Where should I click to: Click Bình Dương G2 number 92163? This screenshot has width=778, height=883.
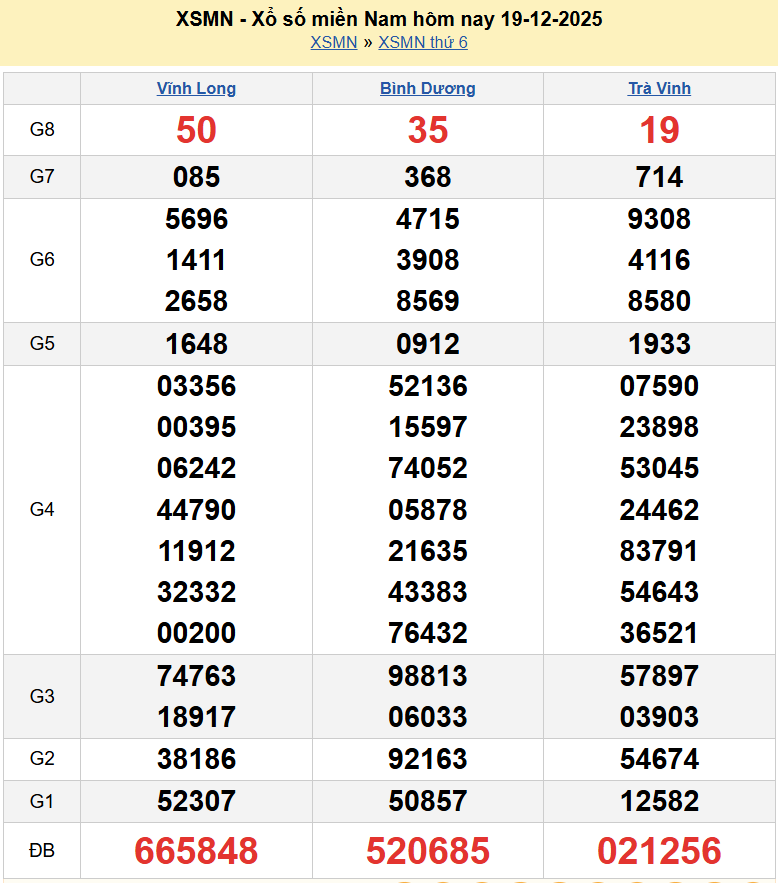[427, 759]
